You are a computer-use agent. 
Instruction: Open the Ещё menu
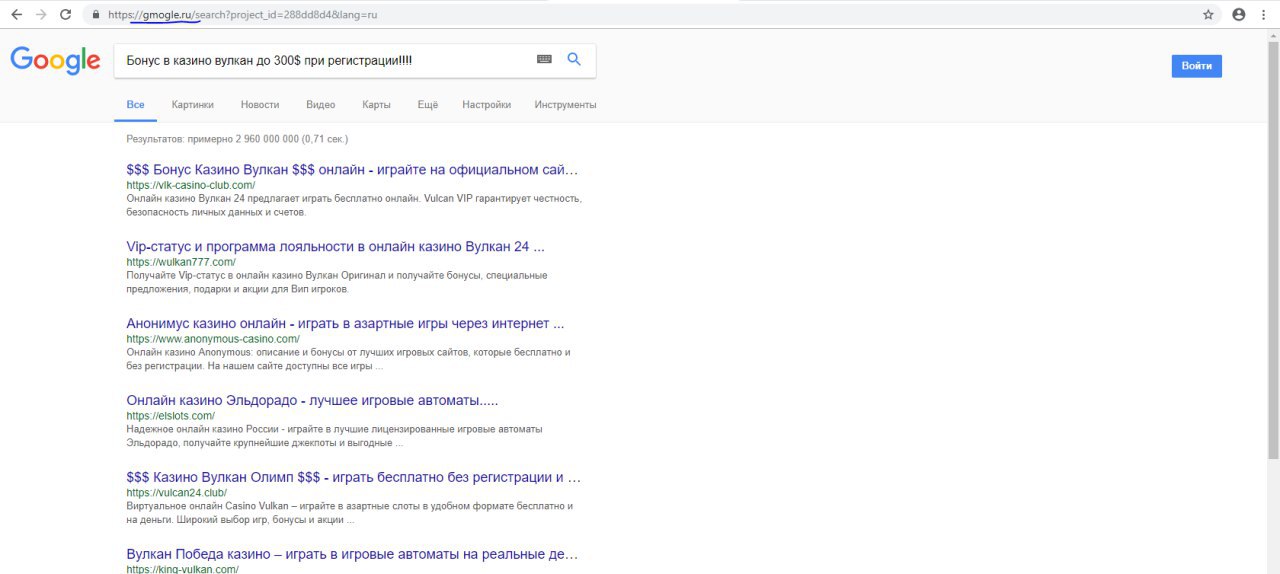point(427,104)
